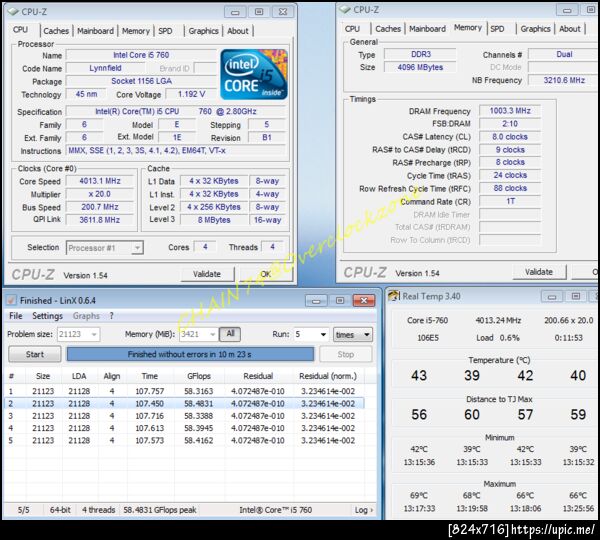Minimize the left CPU-Z window
Screen dimensions: 600x540
(235, 12)
